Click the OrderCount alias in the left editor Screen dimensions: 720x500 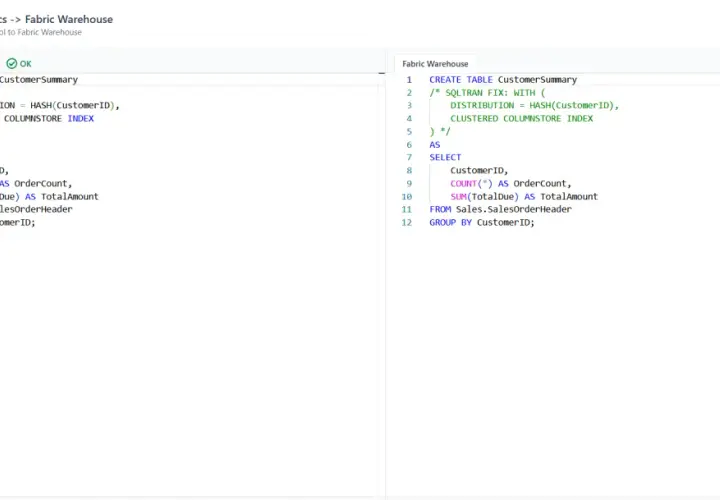43,184
